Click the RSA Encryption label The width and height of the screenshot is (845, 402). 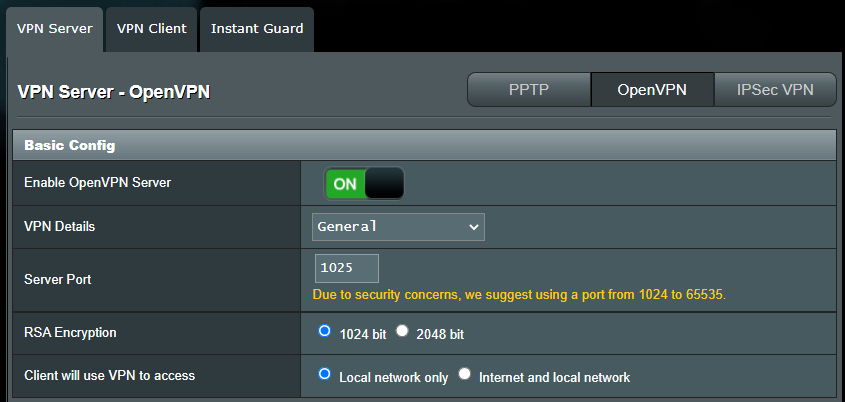click(x=70, y=332)
